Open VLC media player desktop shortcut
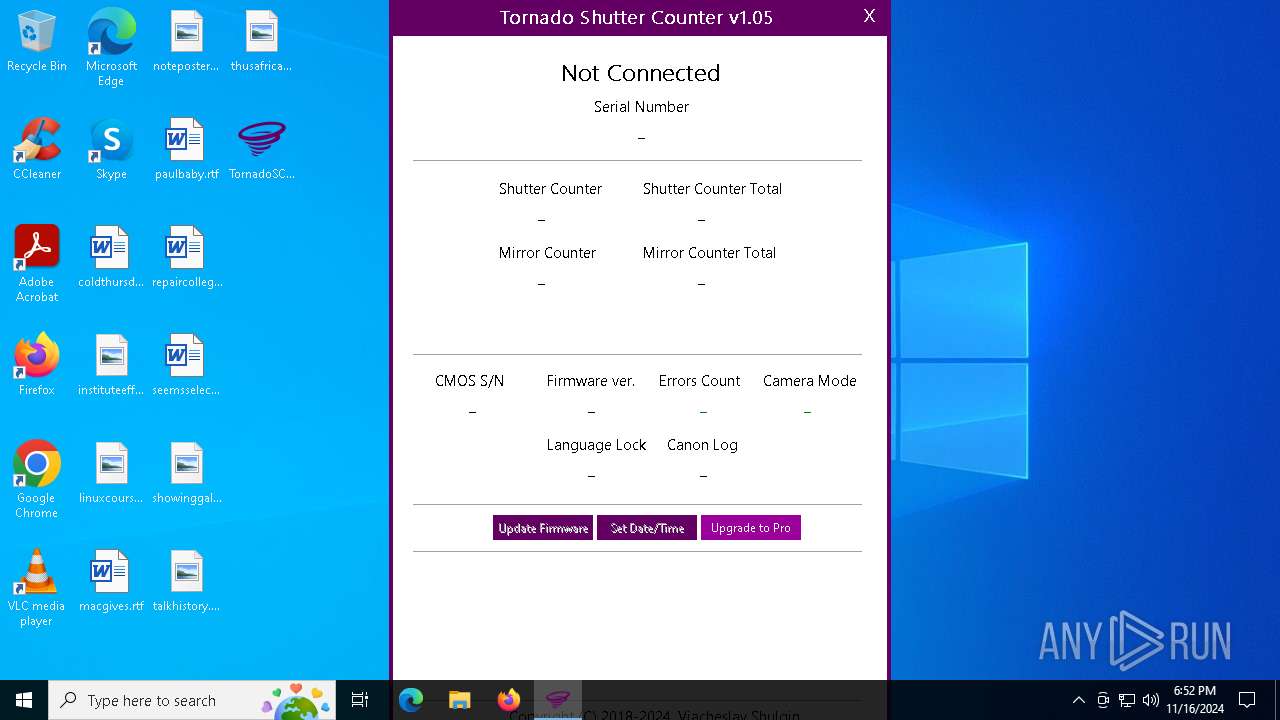This screenshot has width=1280, height=720. click(37, 588)
